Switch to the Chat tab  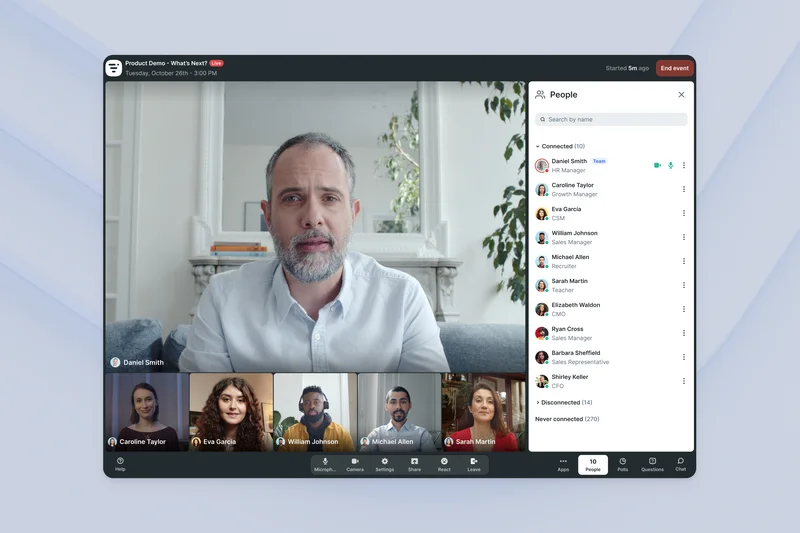click(681, 464)
